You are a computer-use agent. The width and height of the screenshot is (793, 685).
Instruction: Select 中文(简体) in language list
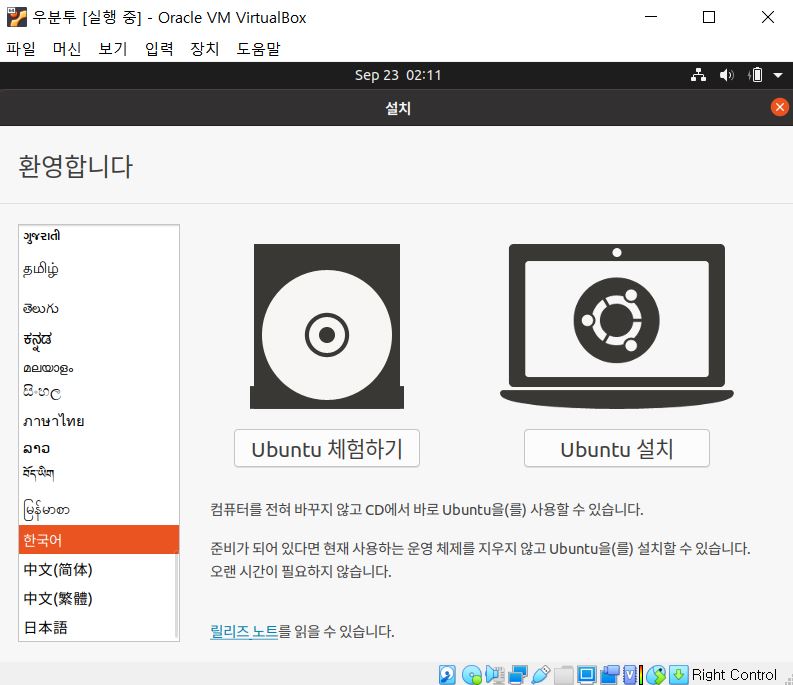click(97, 569)
